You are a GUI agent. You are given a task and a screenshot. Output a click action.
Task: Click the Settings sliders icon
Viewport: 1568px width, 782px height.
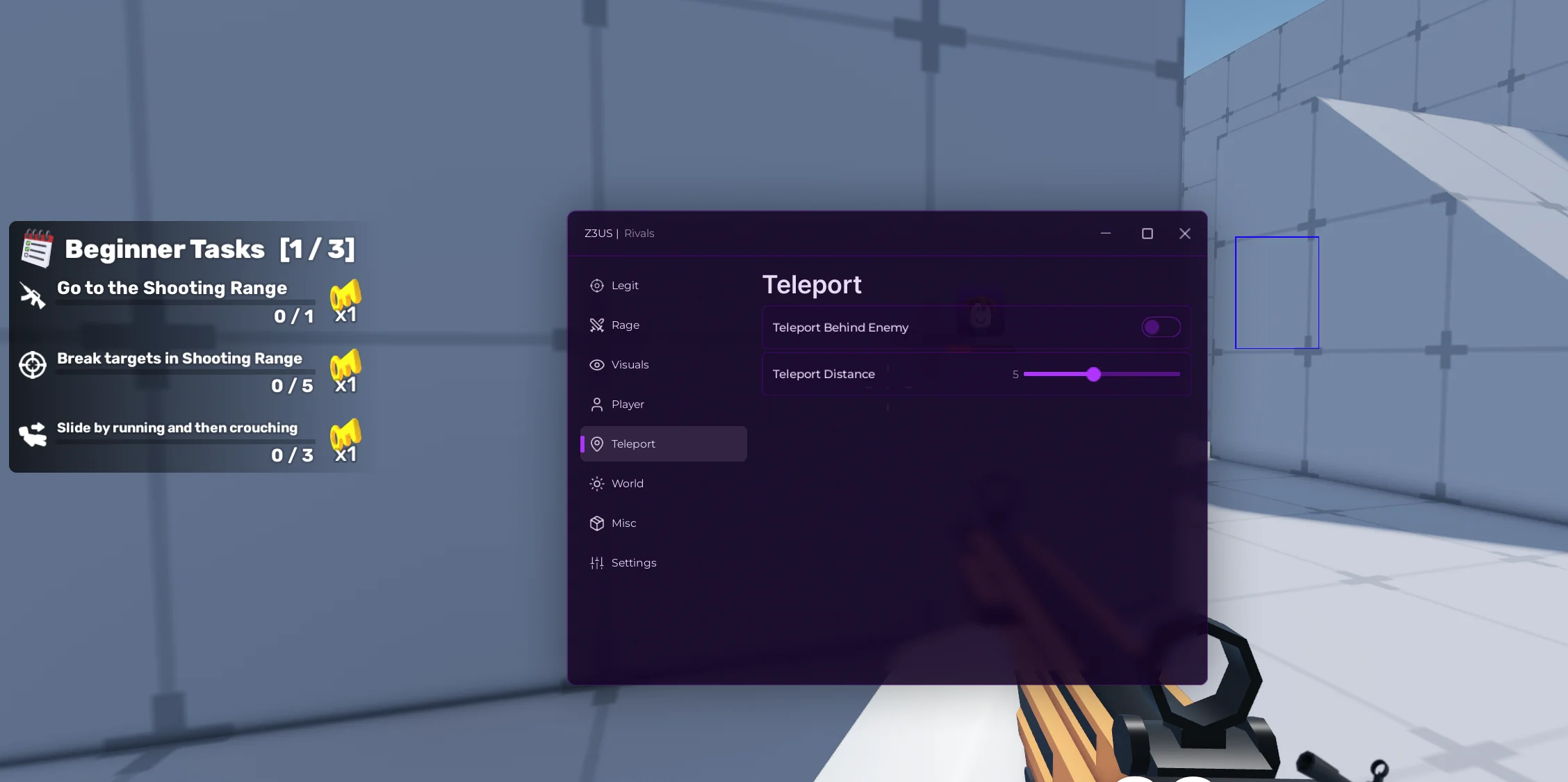click(x=596, y=563)
